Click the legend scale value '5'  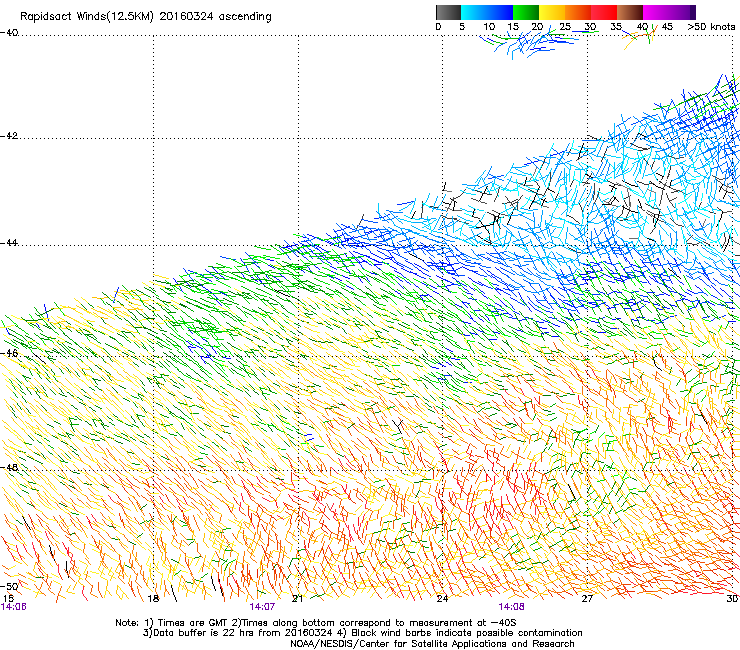pyautogui.click(x=462, y=27)
